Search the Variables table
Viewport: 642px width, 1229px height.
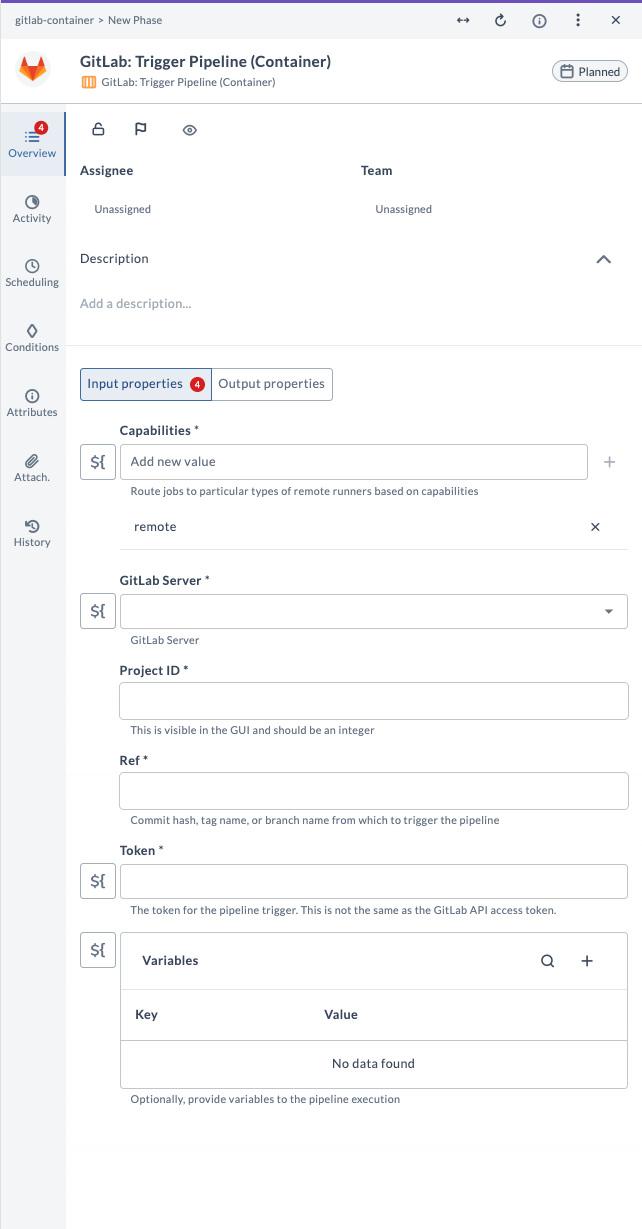[547, 961]
